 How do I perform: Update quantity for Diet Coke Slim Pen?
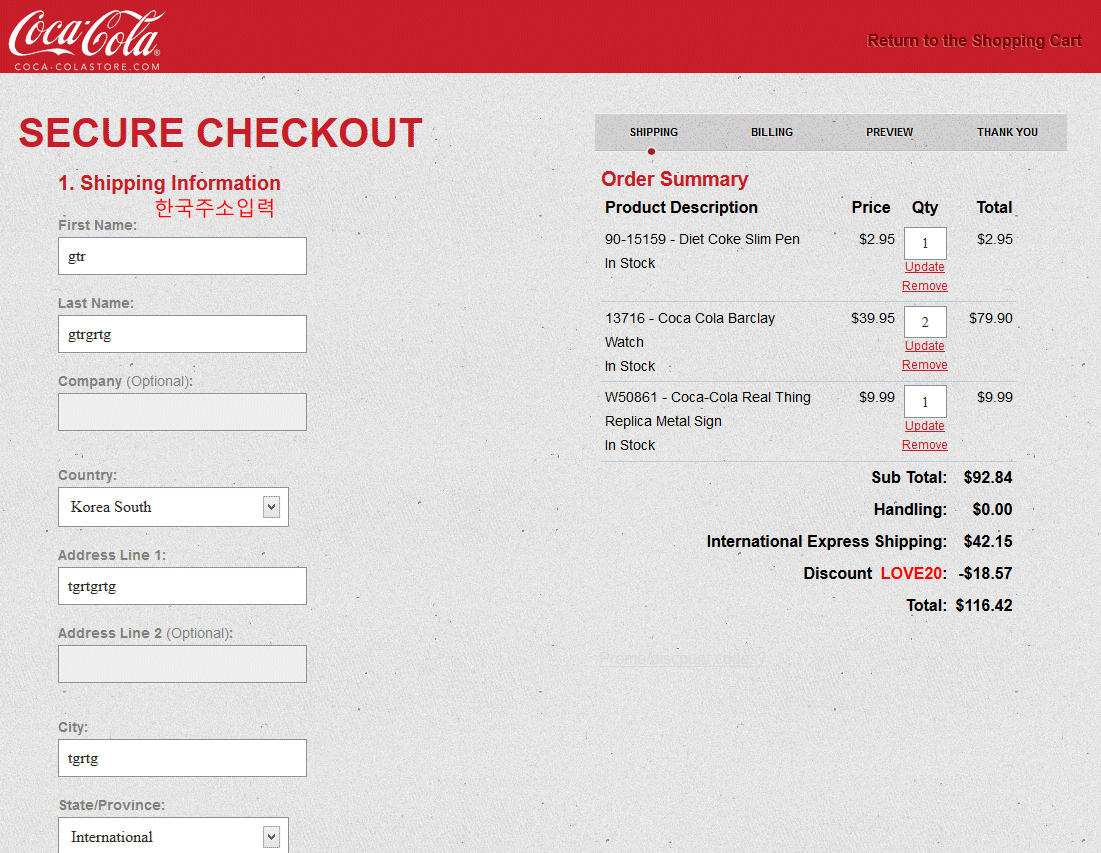pyautogui.click(x=924, y=267)
